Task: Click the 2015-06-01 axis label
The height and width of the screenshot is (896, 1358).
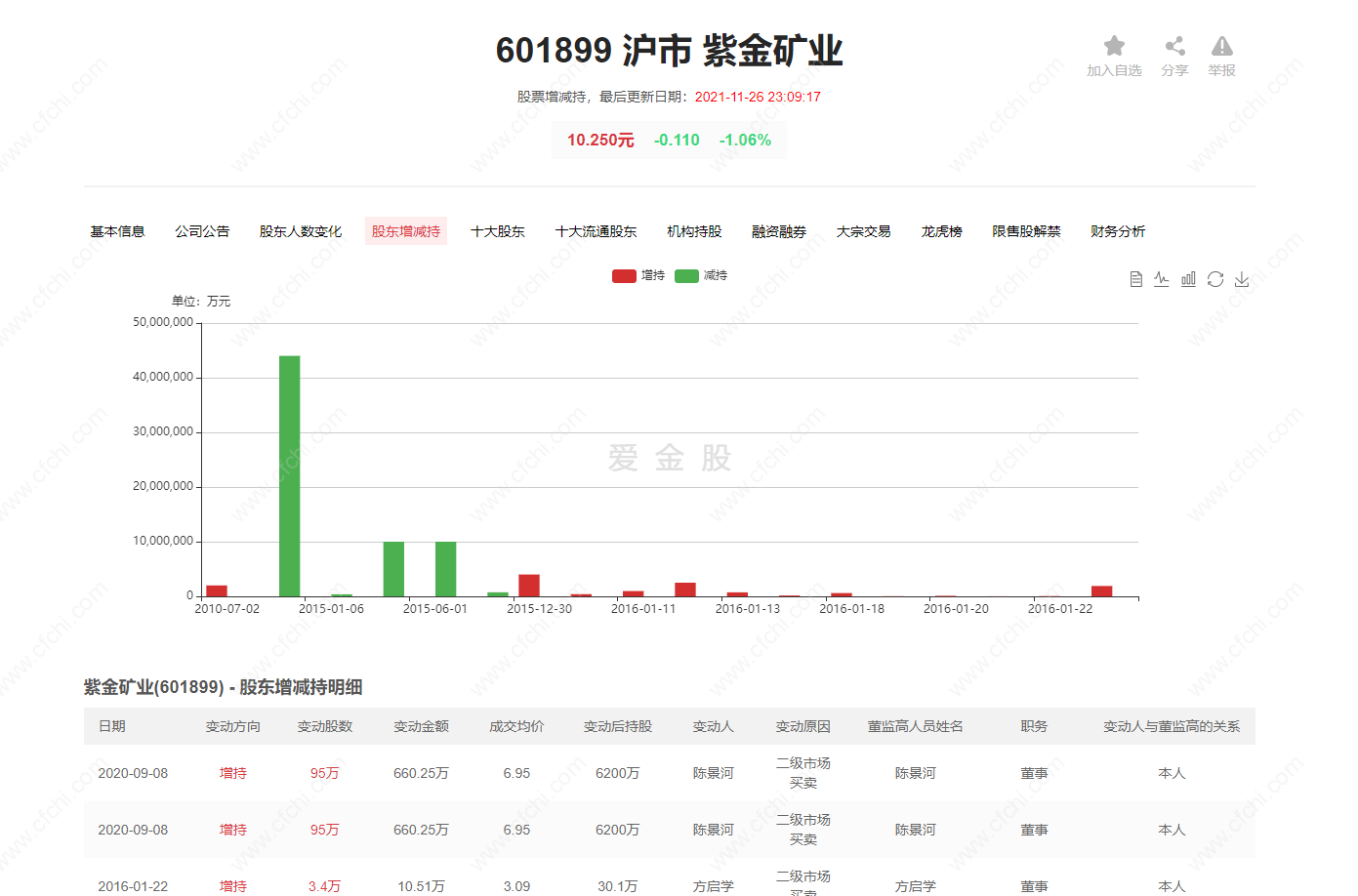Action: [x=435, y=608]
